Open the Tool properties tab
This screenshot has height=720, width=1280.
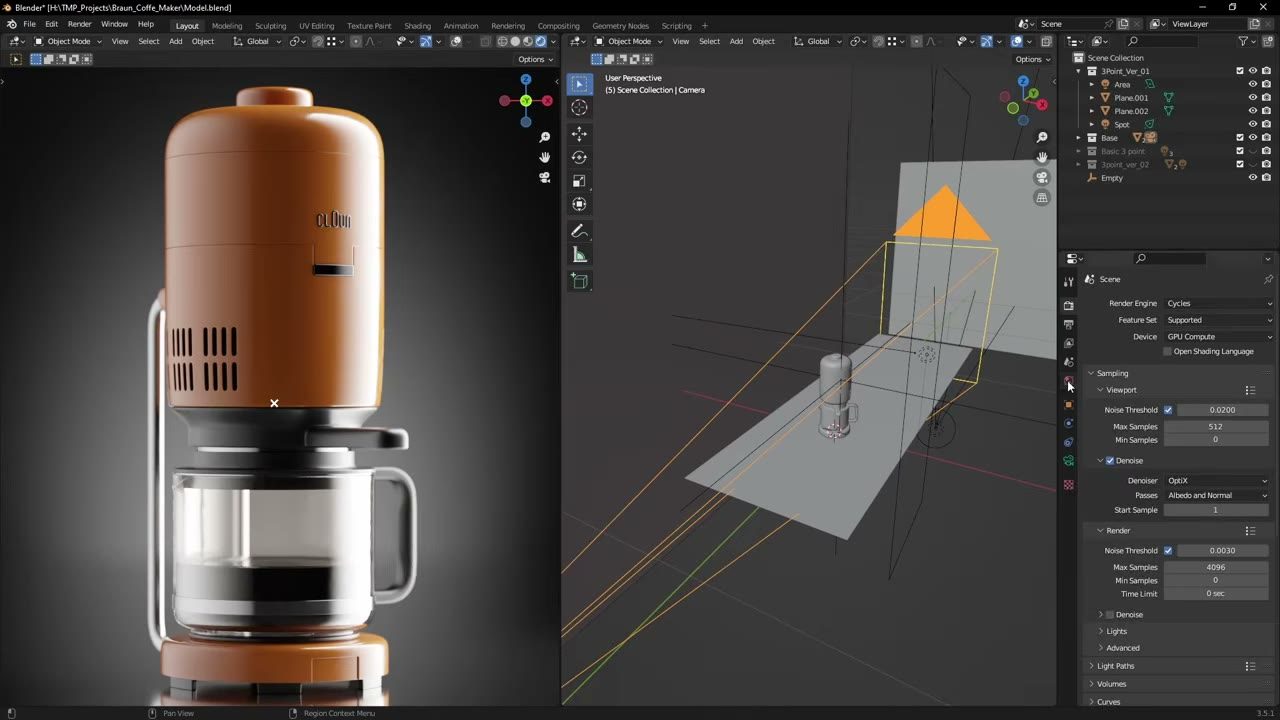point(1069,282)
